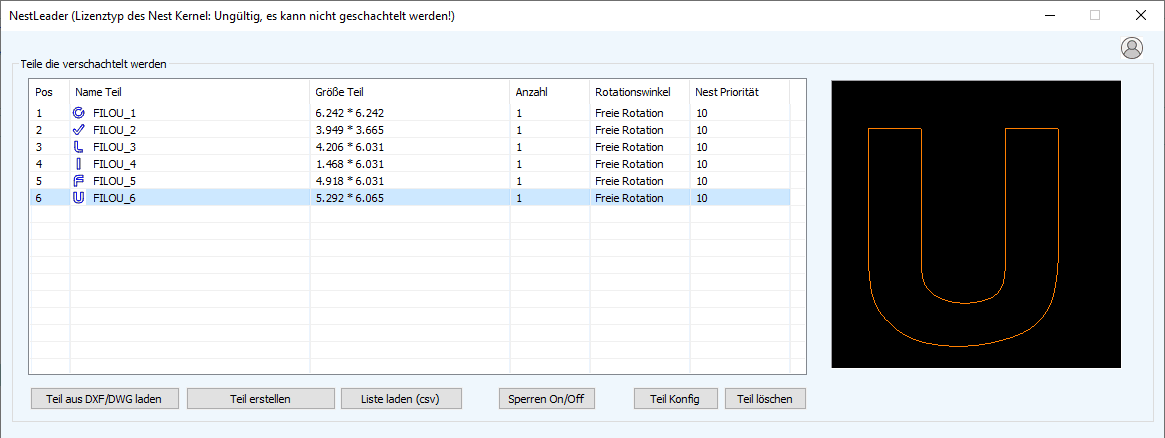
Task: Click the I-shaped FILOU_4 part icon
Action: click(79, 164)
